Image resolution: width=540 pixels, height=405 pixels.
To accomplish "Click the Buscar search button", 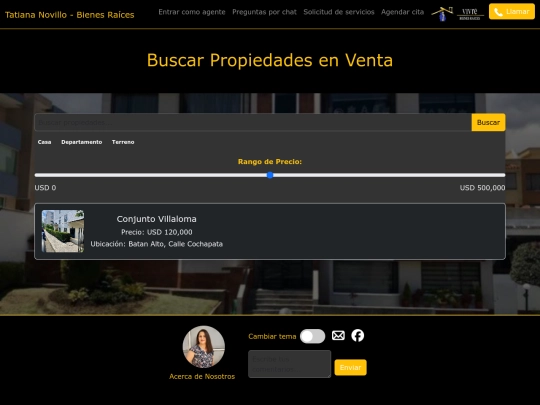I will [x=488, y=122].
